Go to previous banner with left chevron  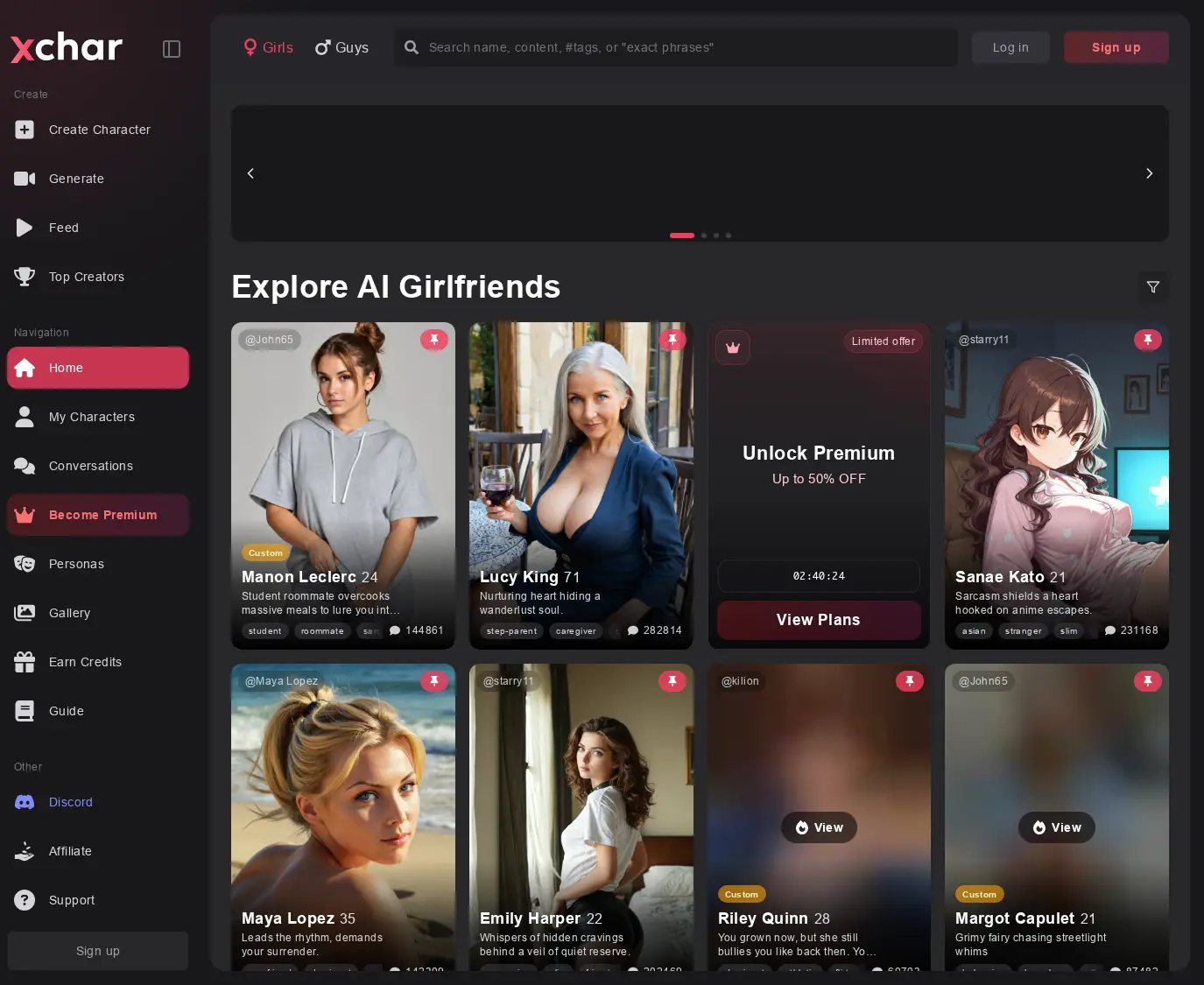[250, 173]
